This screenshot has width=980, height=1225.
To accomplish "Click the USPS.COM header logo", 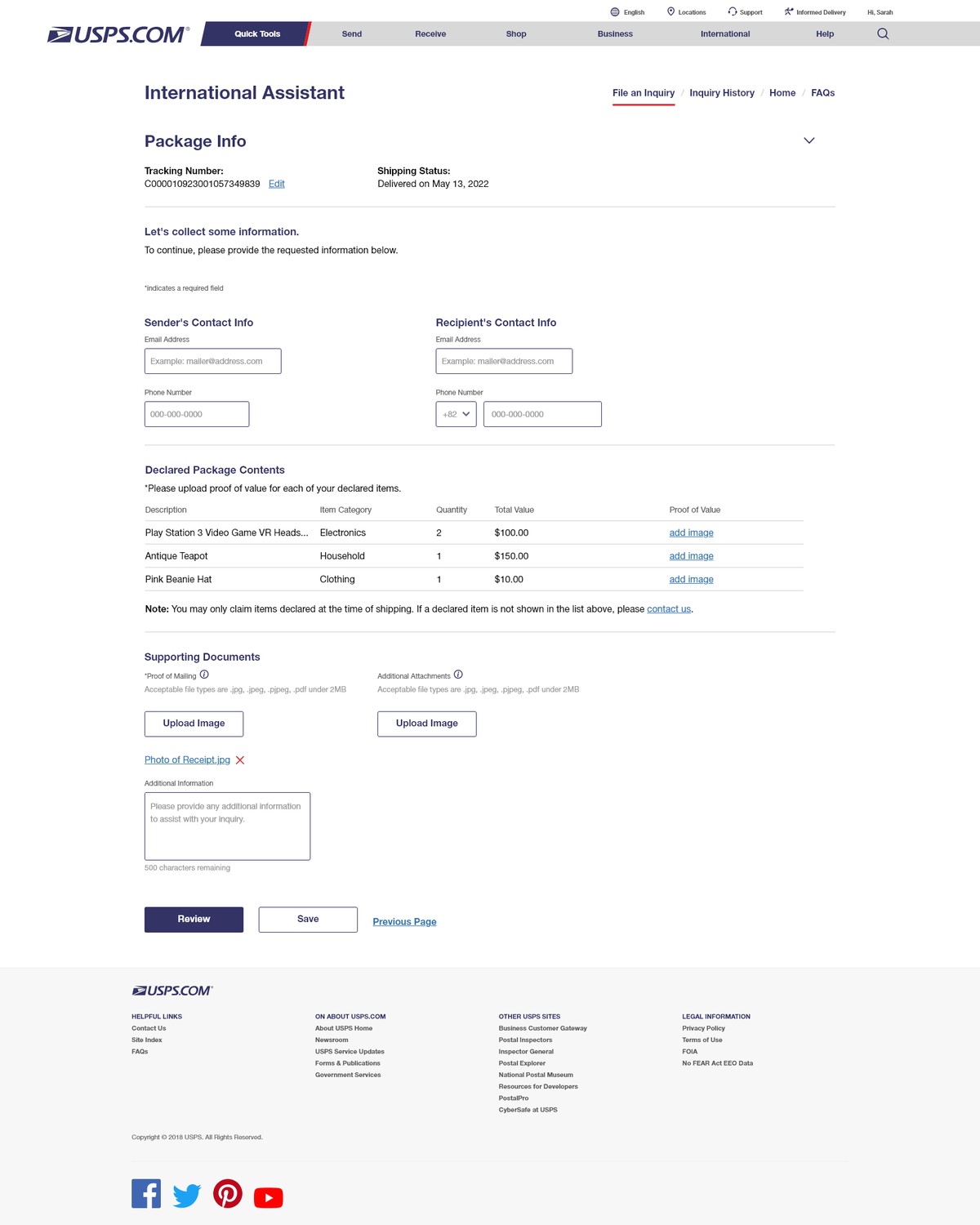I will 118,34.
